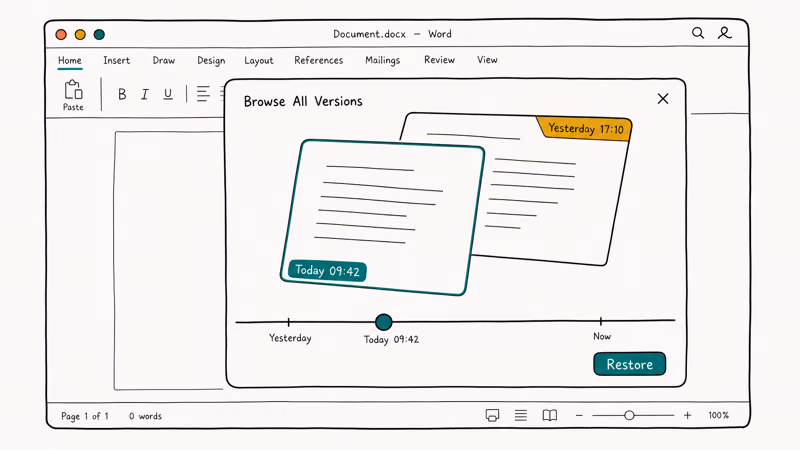Open search with magnifier icon
This screenshot has height=450, width=800.
pos(698,33)
